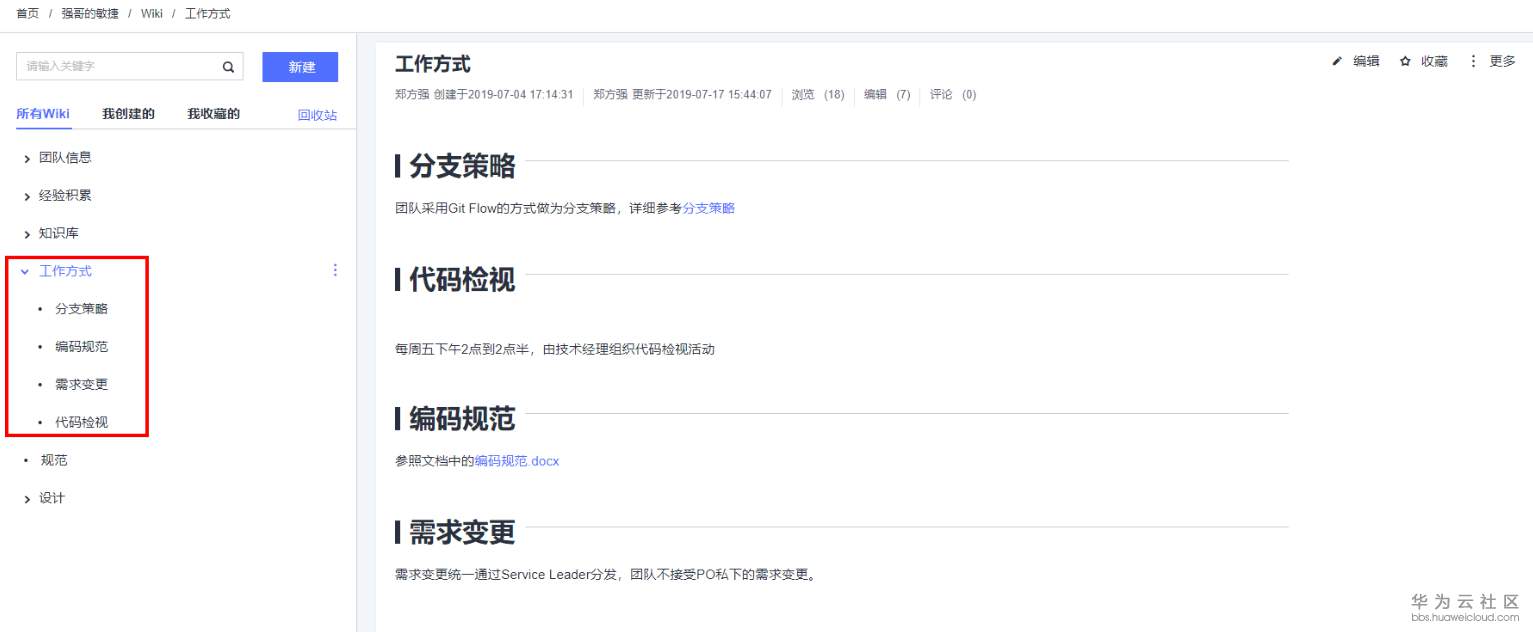This screenshot has height=632, width=1533.
Task: Open the 更多 vertical ellipsis menu
Action: click(1473, 61)
